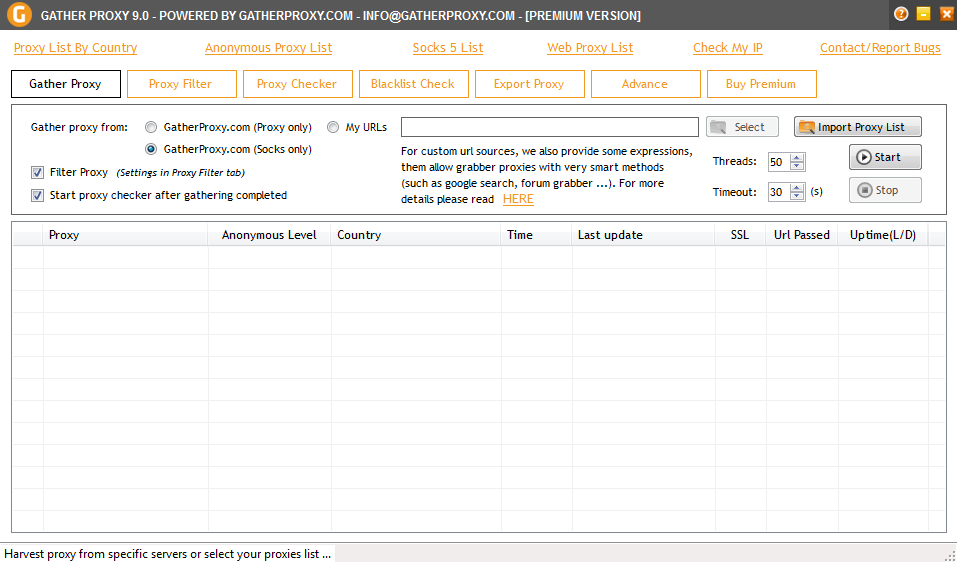Click the Select button
957x562 pixels.
[x=742, y=127]
